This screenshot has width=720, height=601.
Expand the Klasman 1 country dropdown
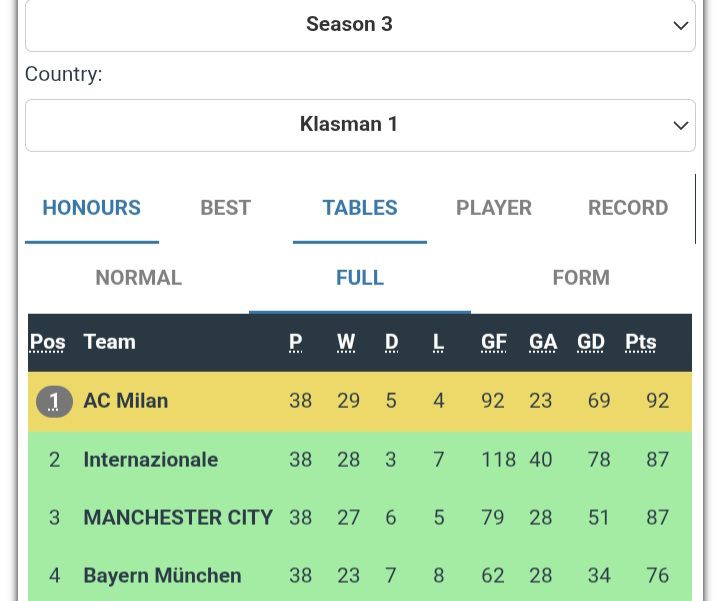click(x=359, y=125)
